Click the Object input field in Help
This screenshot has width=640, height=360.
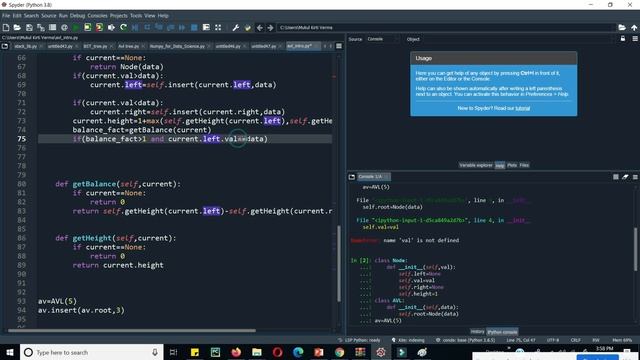pyautogui.click(x=518, y=39)
